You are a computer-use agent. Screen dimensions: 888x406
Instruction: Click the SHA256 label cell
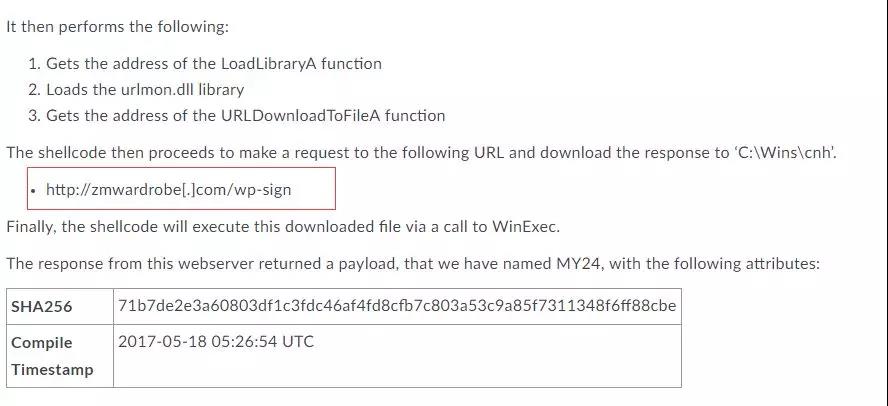[x=59, y=306]
